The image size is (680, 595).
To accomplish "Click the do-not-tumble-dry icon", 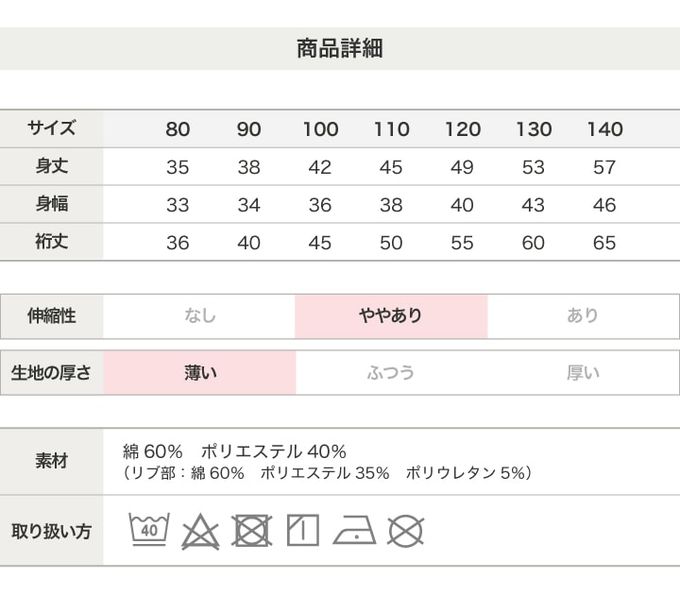I will coord(252,531).
